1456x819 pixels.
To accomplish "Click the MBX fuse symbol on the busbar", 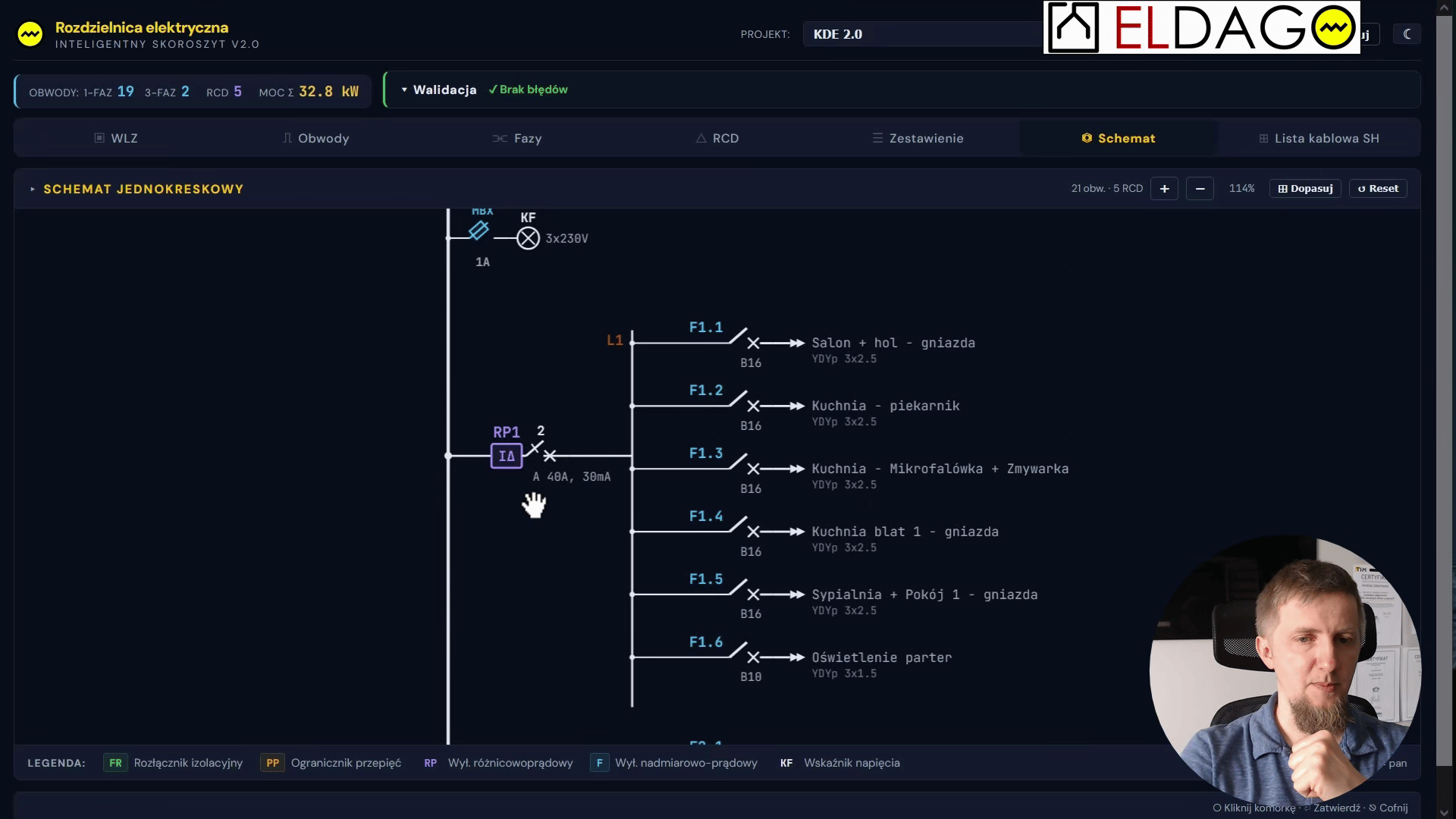I will (479, 231).
